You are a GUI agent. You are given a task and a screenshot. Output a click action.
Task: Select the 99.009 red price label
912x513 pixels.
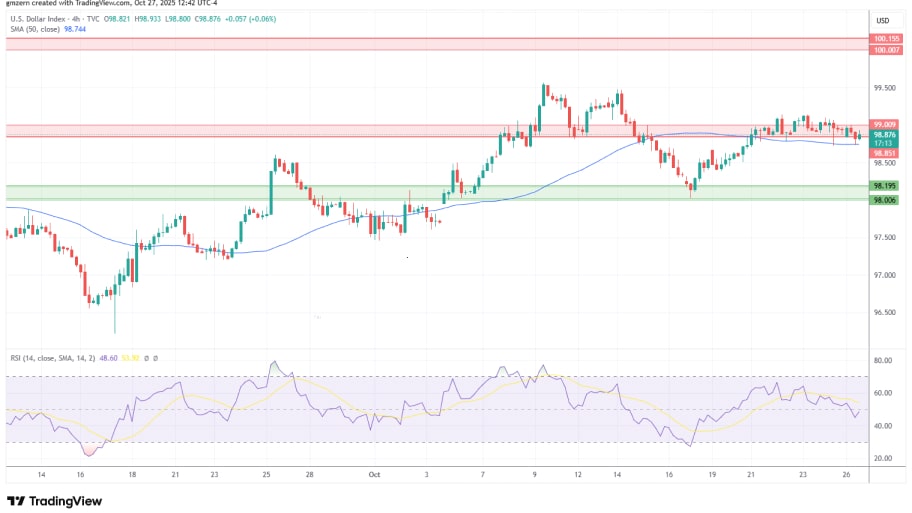[x=884, y=125]
